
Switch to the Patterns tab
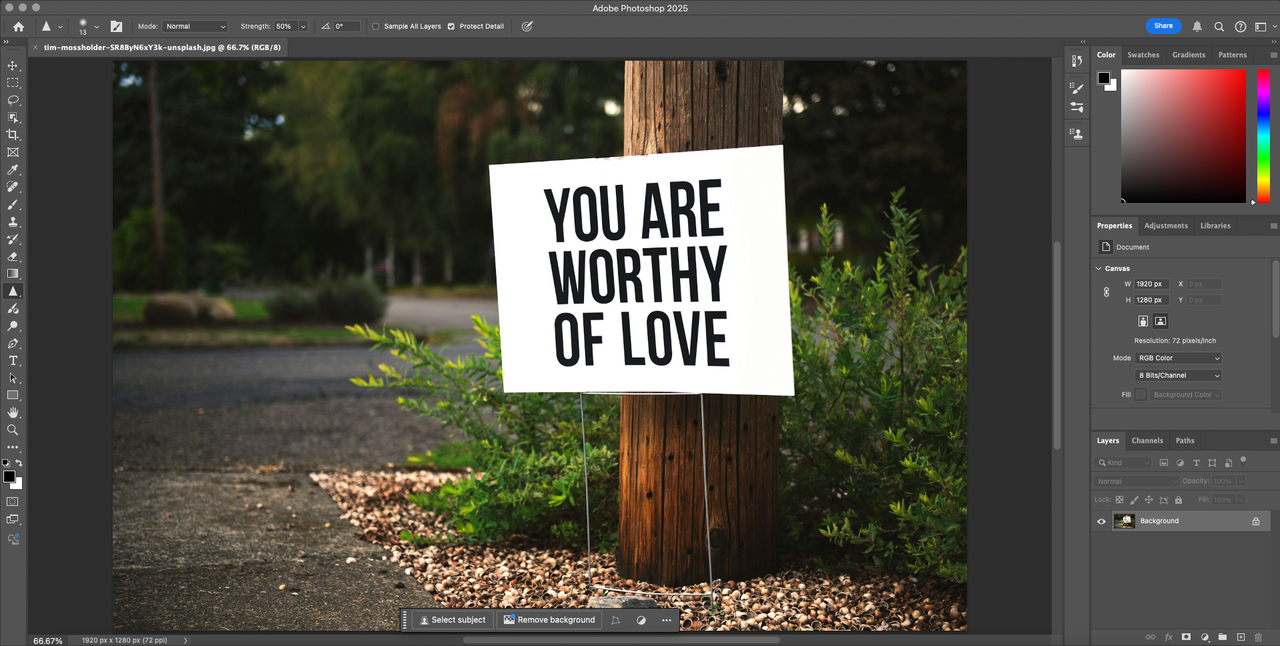pyautogui.click(x=1232, y=55)
